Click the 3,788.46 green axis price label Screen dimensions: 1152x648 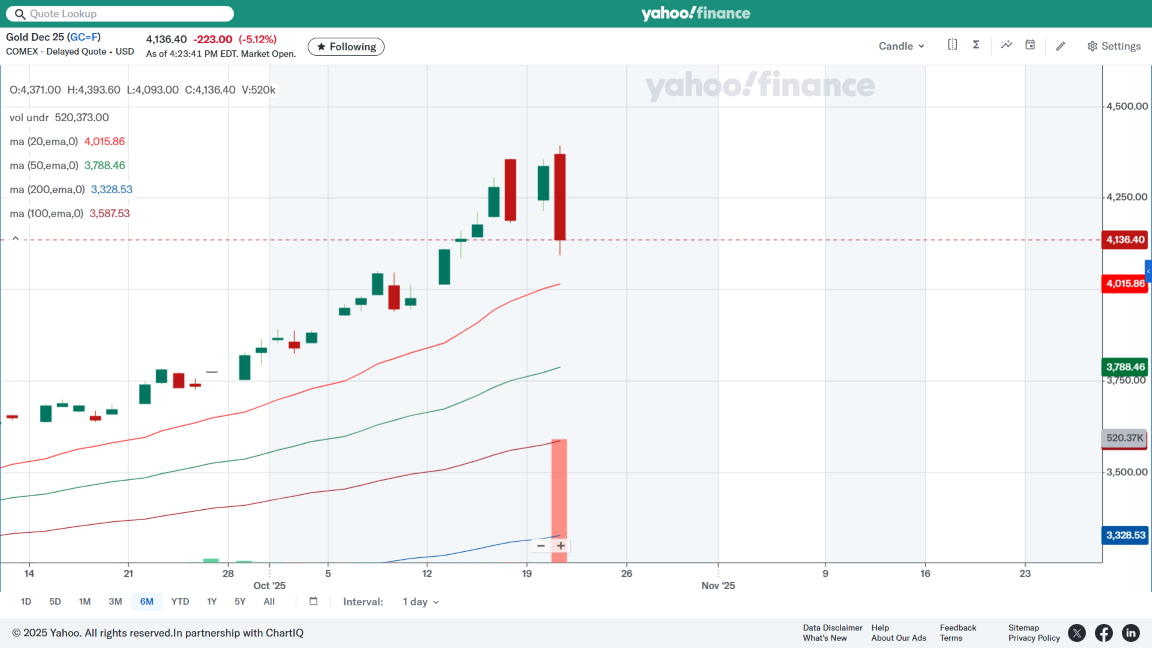point(1125,367)
